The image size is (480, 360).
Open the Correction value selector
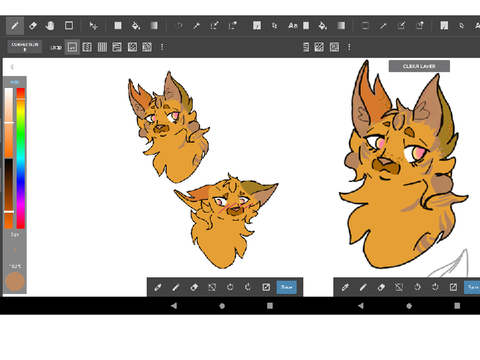point(25,47)
